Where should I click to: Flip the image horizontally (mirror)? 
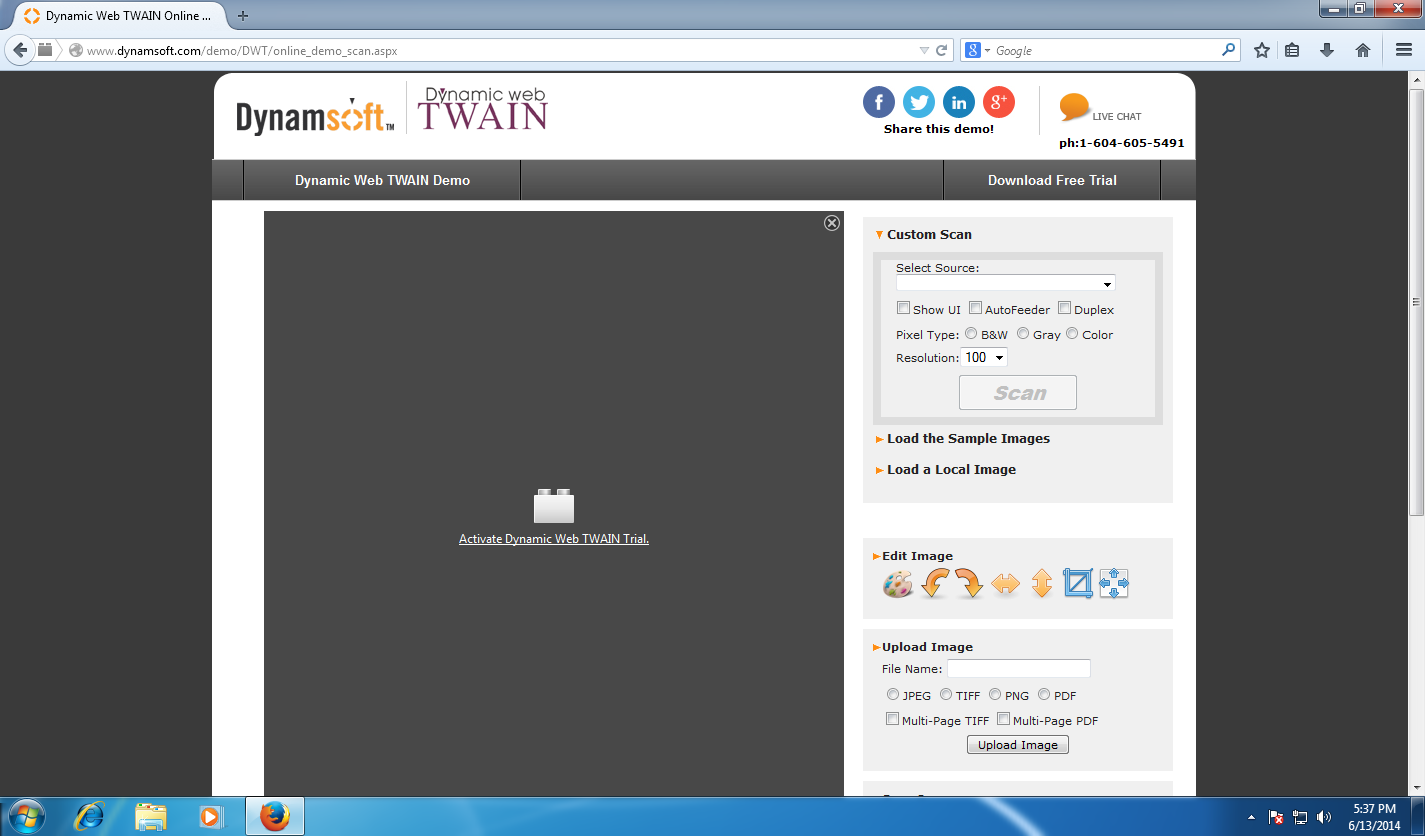(1005, 584)
